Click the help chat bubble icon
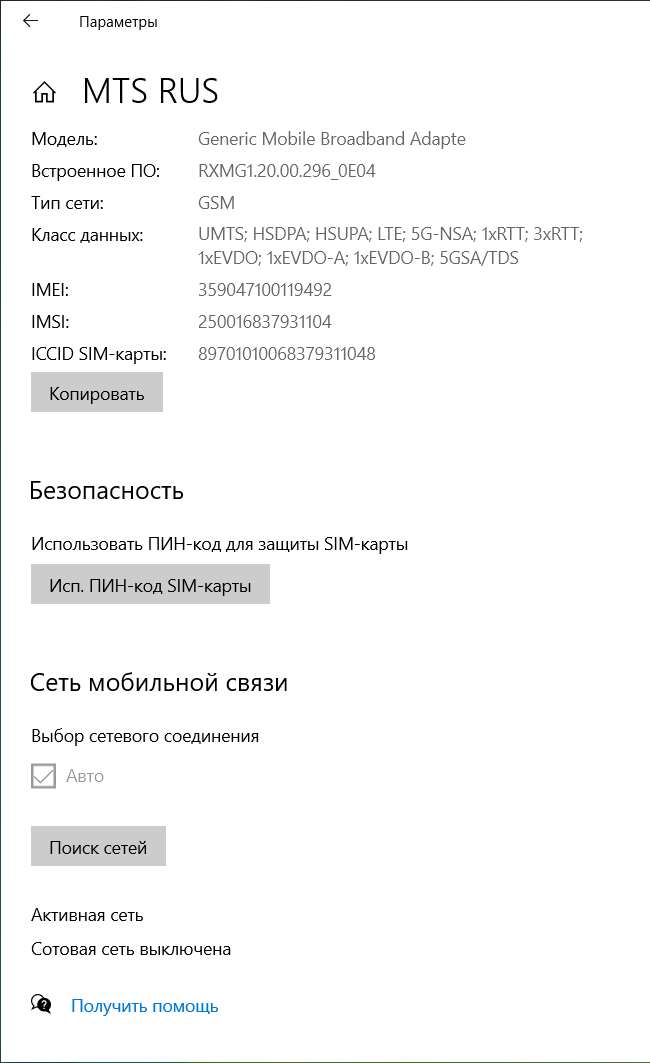This screenshot has height=1063, width=650. pyautogui.click(x=41, y=1004)
